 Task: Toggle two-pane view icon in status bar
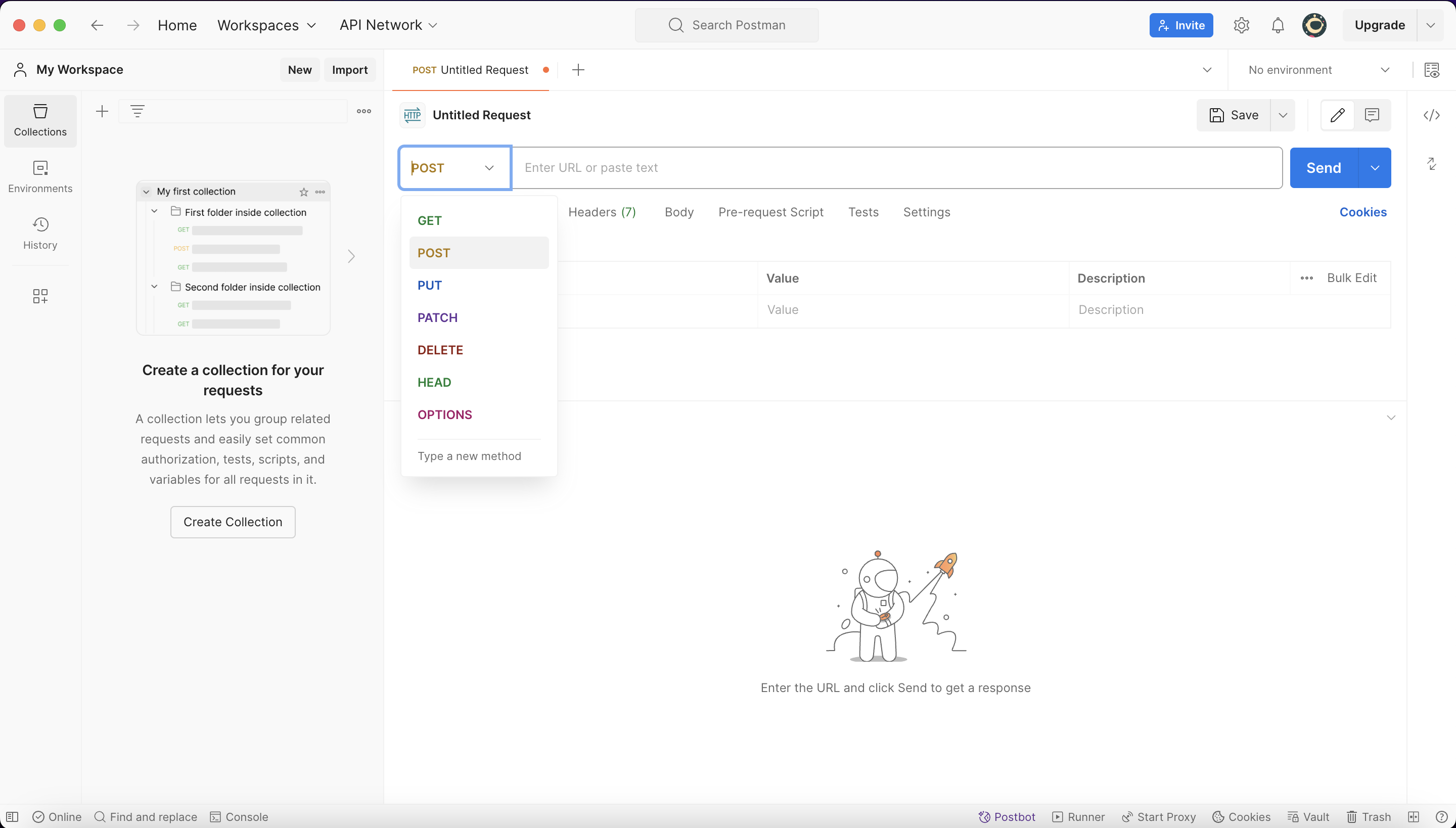click(1414, 817)
